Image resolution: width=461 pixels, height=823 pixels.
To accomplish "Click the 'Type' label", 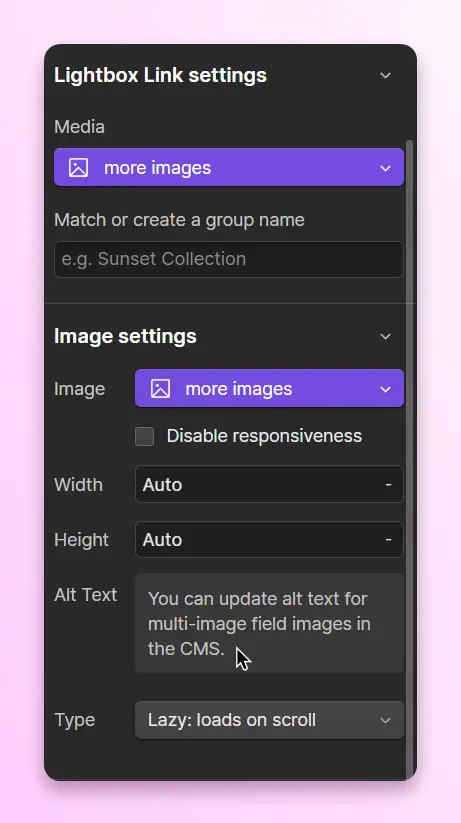I will point(75,720).
